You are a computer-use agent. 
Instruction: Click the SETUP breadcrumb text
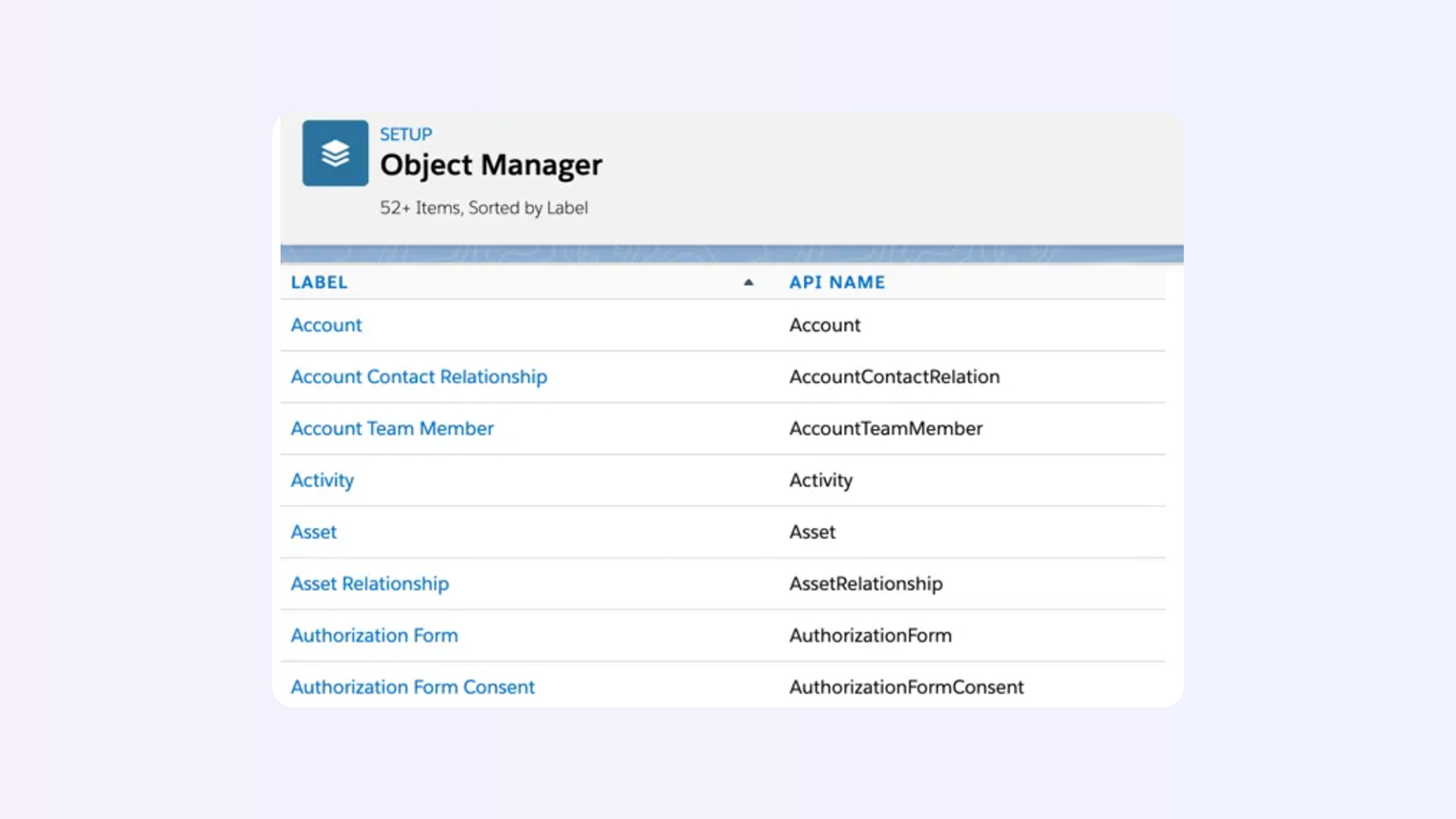pyautogui.click(x=406, y=134)
